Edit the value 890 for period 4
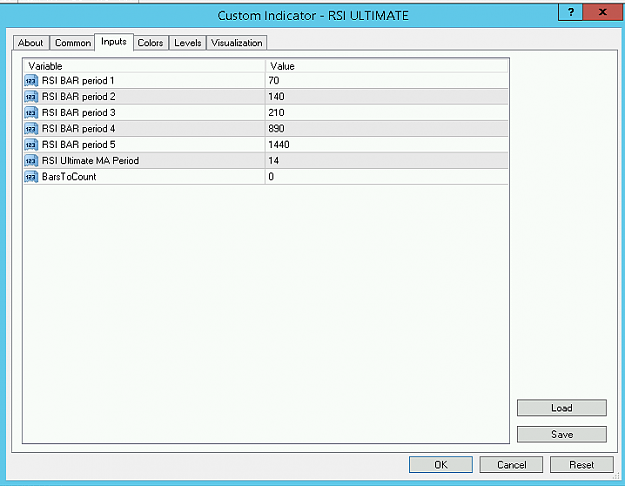 tap(387, 129)
